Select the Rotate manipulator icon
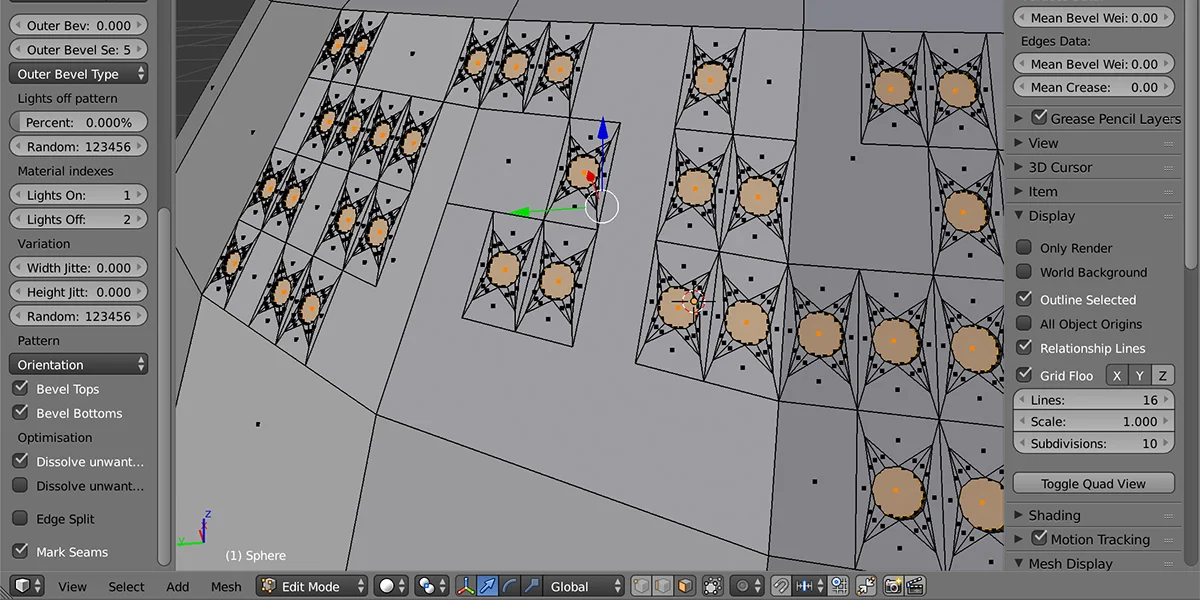 tap(511, 585)
